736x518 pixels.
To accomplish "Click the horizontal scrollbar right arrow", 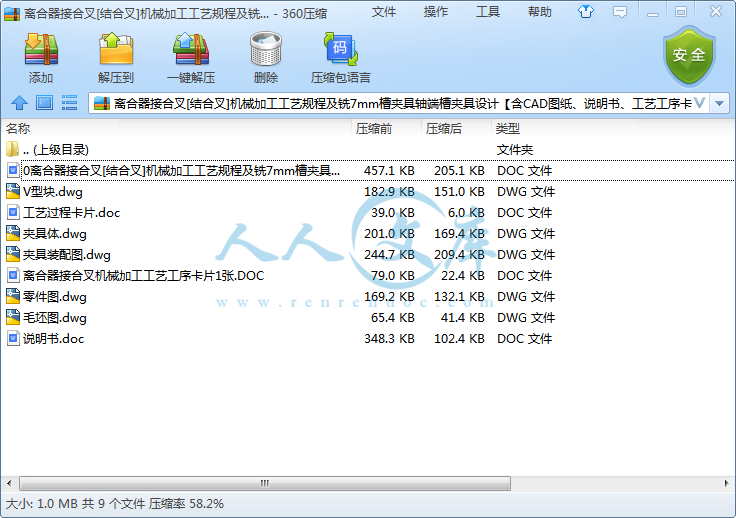I will click(x=726, y=483).
